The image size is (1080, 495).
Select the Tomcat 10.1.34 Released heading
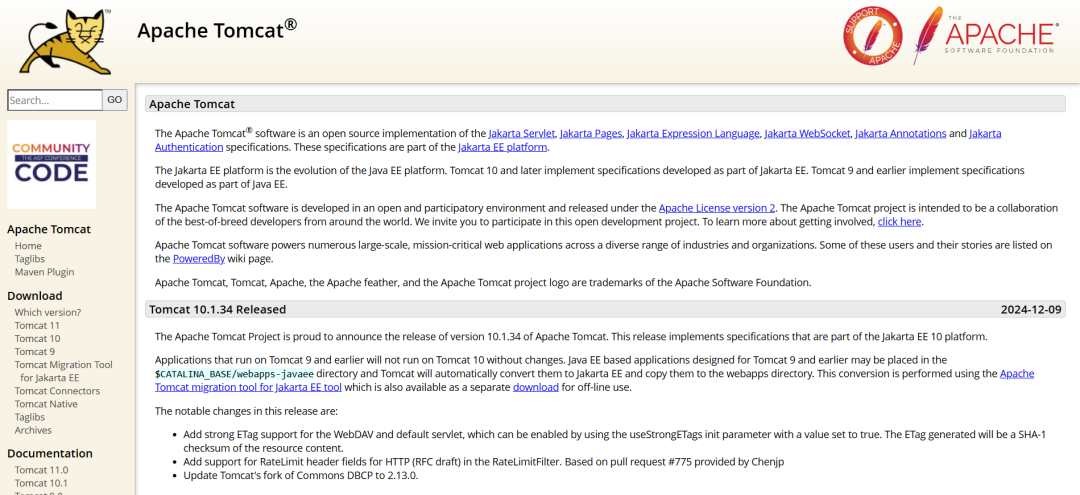click(x=218, y=309)
